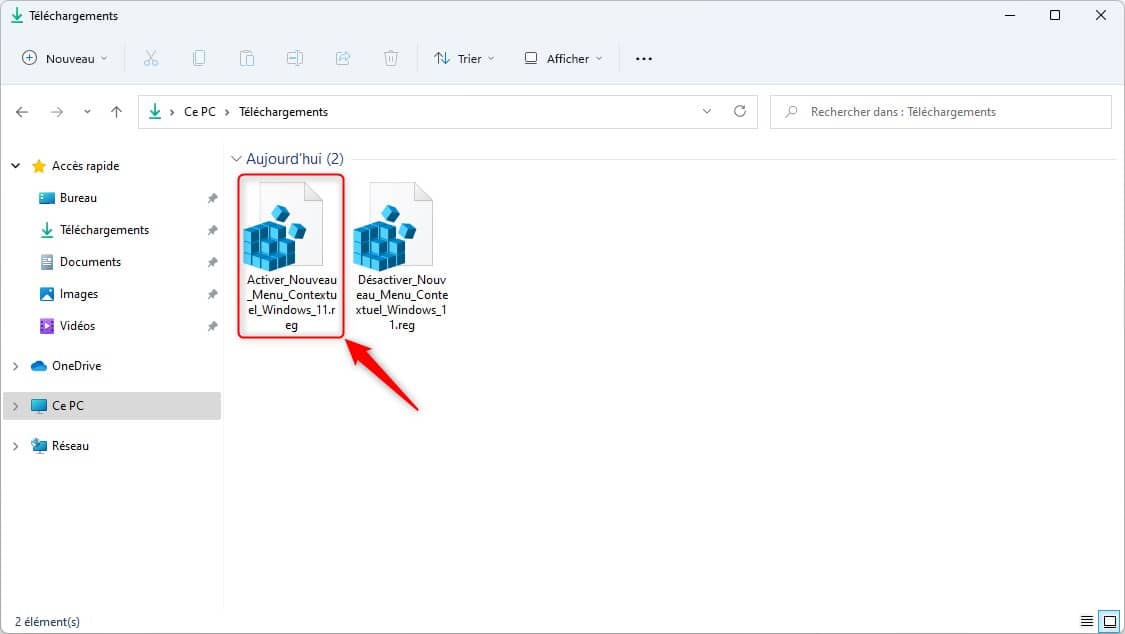1125x634 pixels.
Task: Switch to details view in status bar
Action: click(1087, 621)
